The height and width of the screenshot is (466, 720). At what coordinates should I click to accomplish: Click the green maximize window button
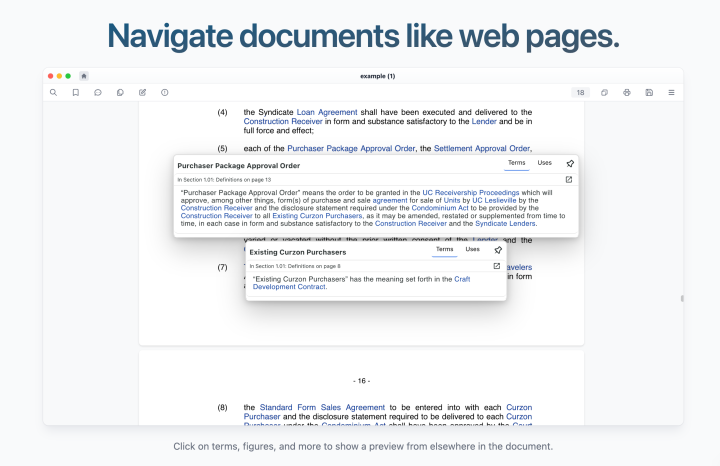tap(68, 76)
